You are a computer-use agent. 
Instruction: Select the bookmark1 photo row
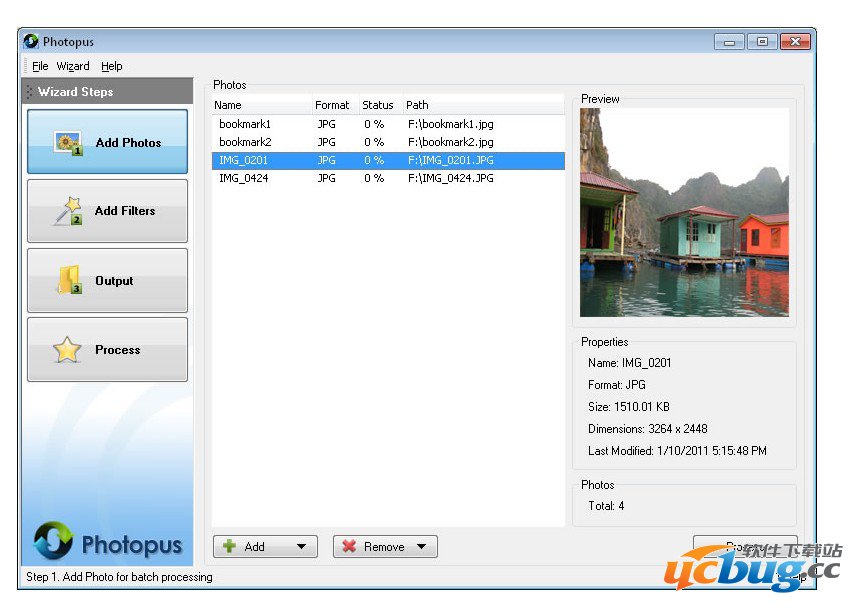pos(245,125)
